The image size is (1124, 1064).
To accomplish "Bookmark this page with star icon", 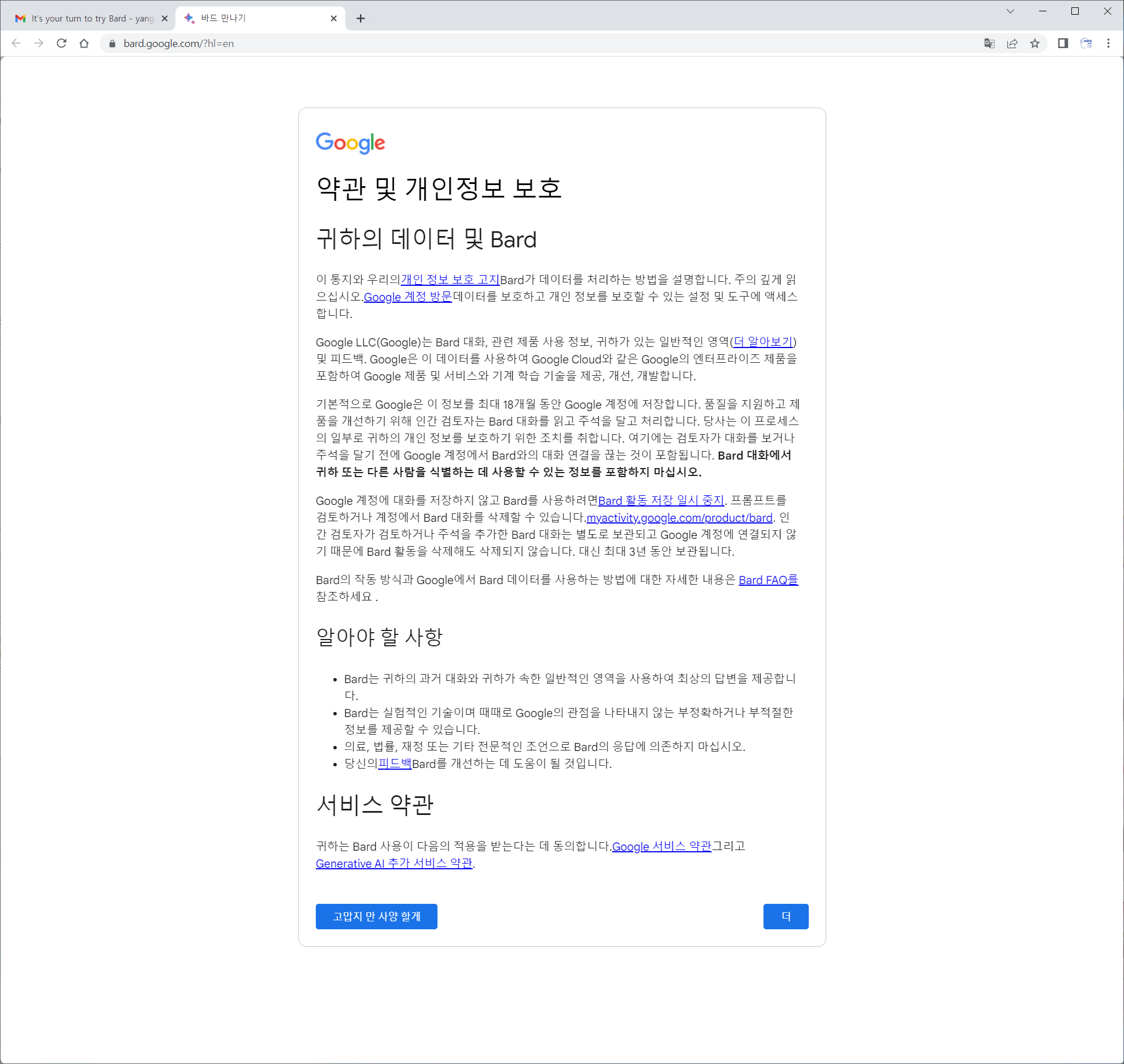I will [1035, 43].
